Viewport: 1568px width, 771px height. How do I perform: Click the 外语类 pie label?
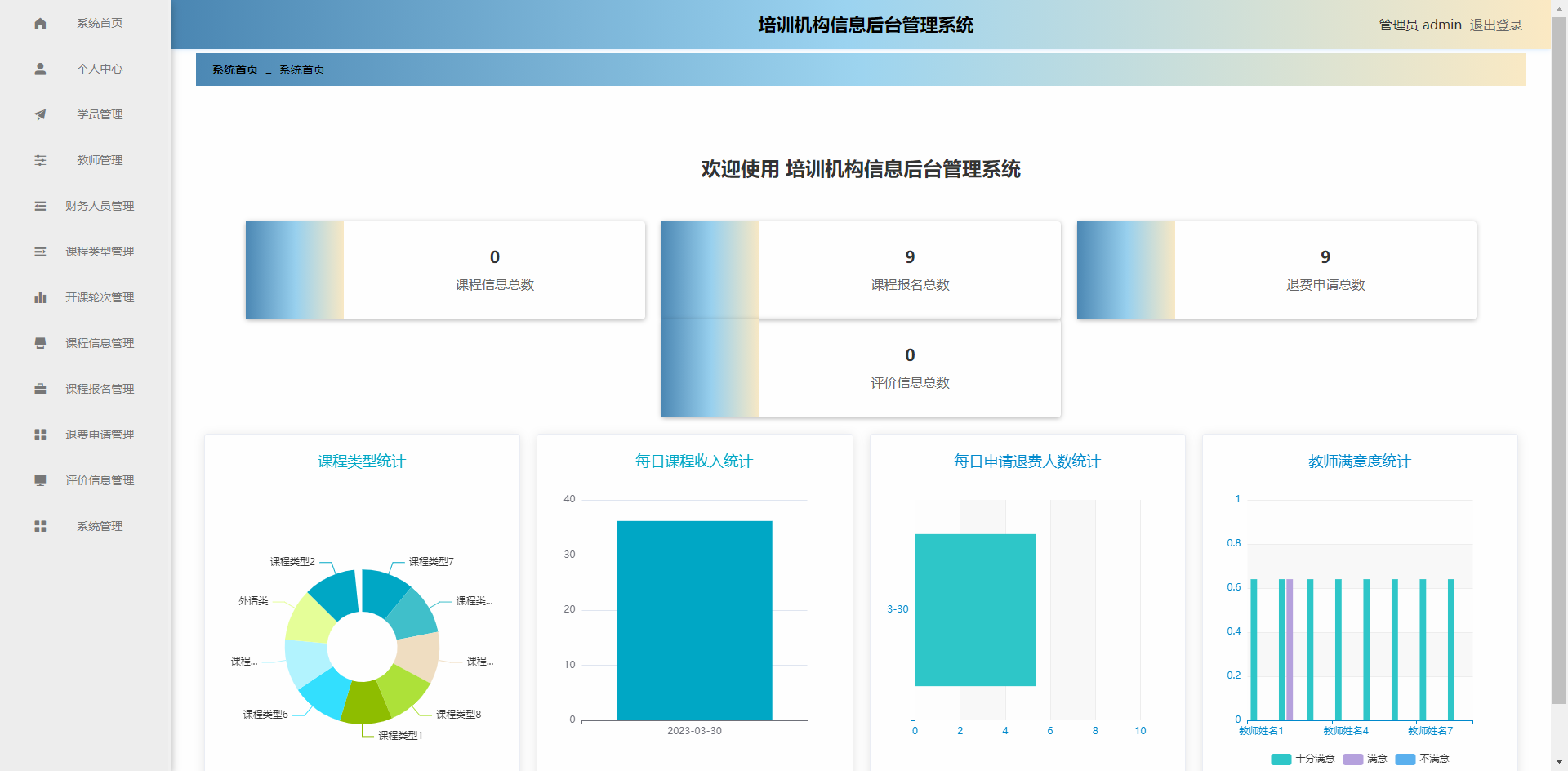tap(253, 601)
